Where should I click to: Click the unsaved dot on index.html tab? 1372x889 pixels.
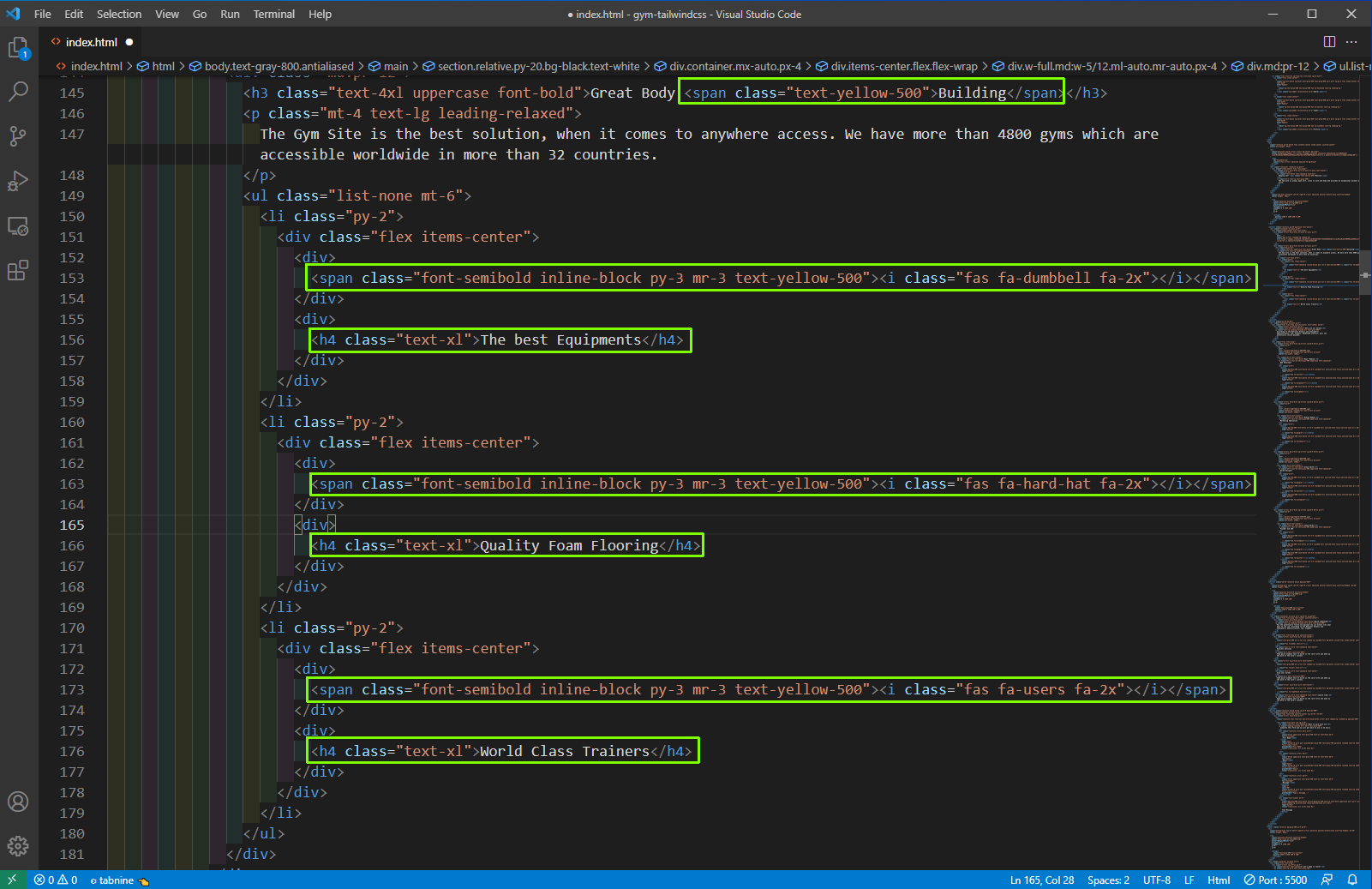(x=129, y=42)
